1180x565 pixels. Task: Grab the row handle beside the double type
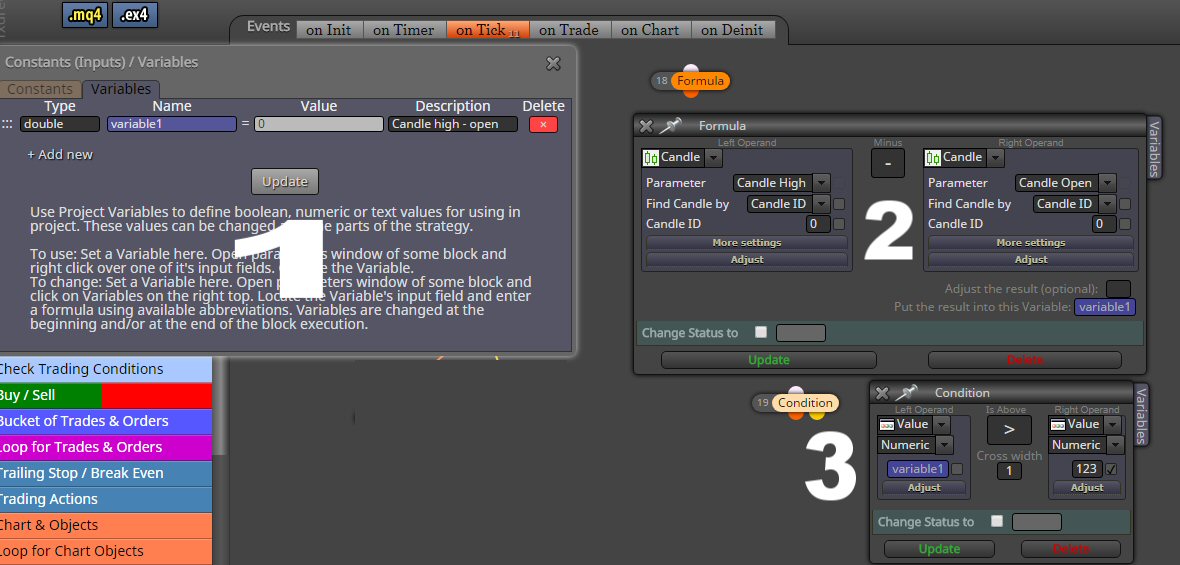point(7,124)
